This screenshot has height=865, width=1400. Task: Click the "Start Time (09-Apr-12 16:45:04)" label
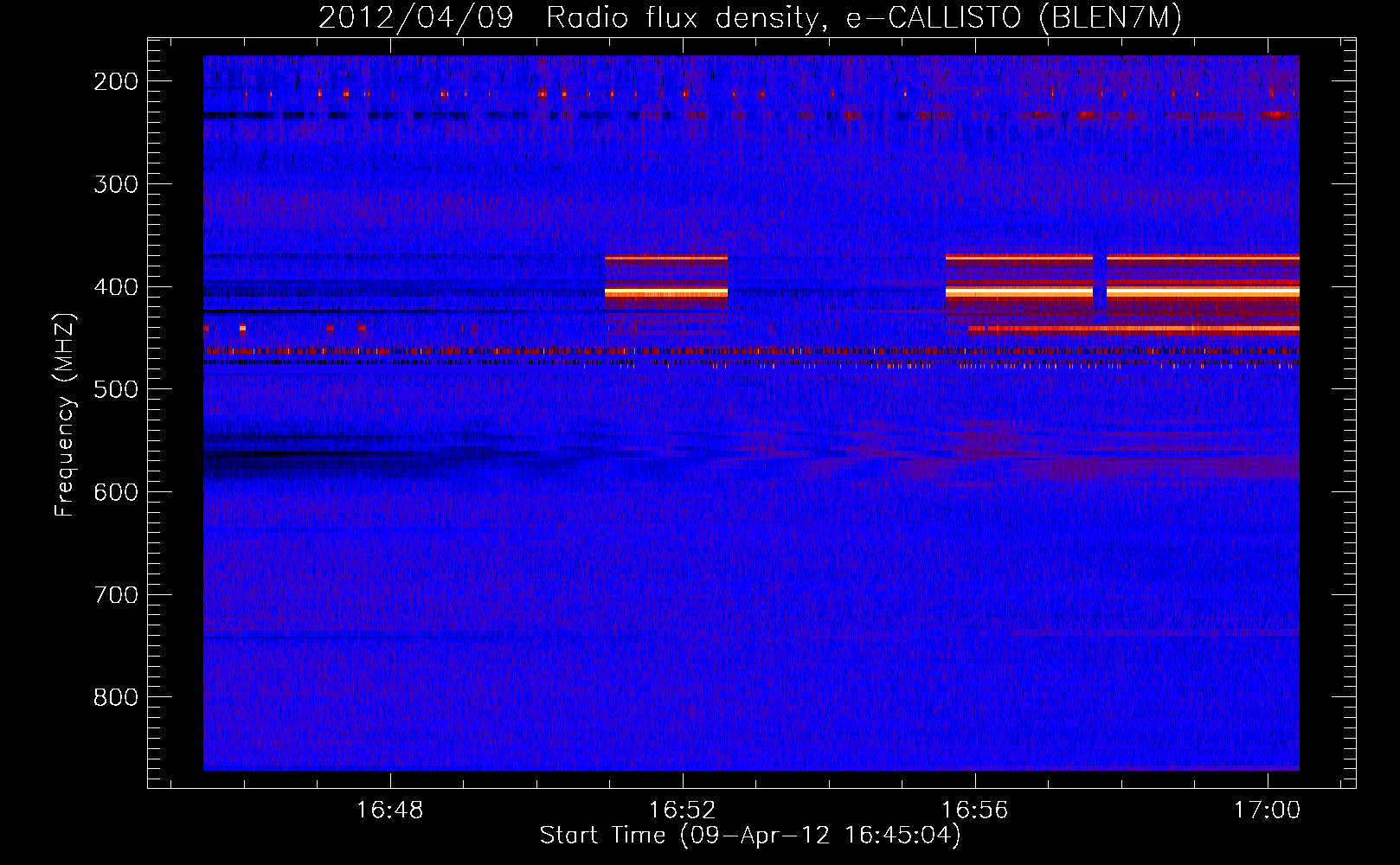click(x=750, y=836)
